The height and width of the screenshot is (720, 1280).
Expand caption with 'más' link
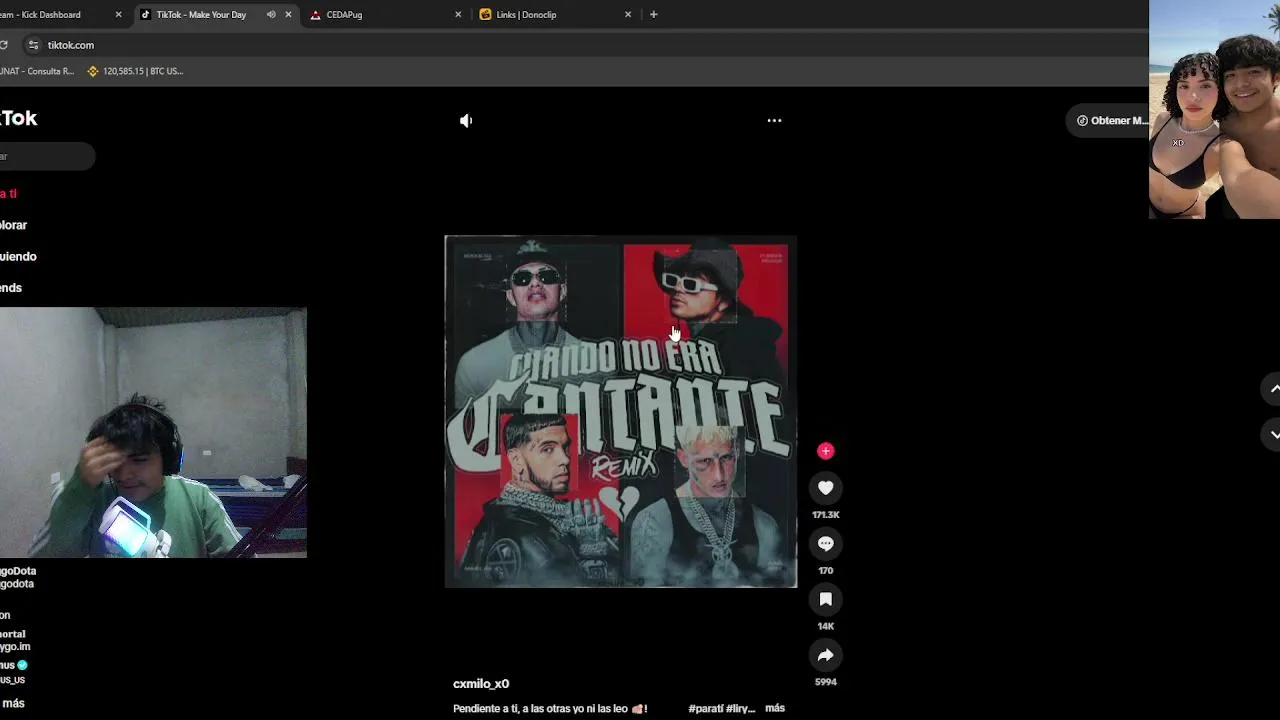coord(775,708)
